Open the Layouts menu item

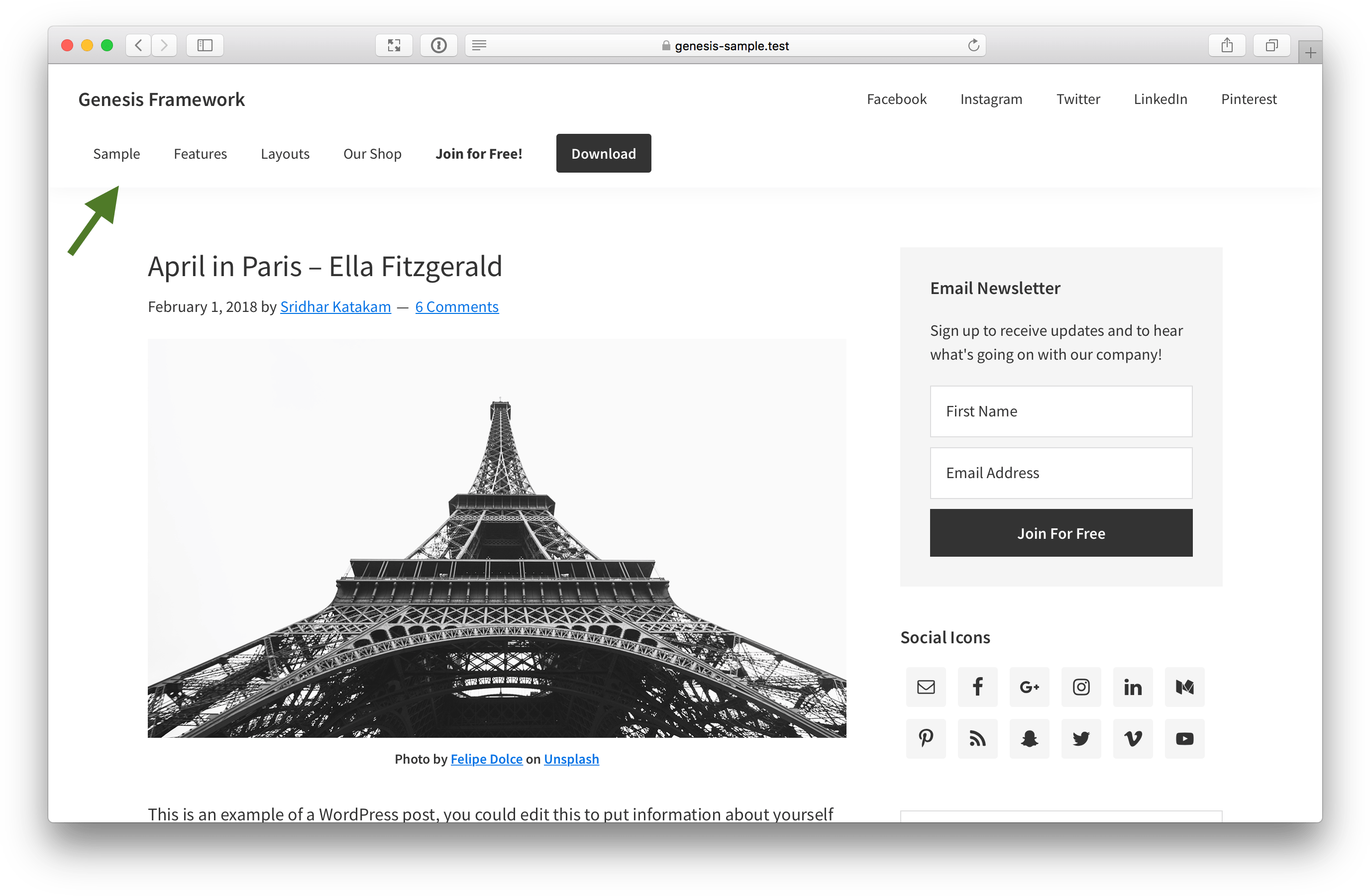(x=285, y=154)
